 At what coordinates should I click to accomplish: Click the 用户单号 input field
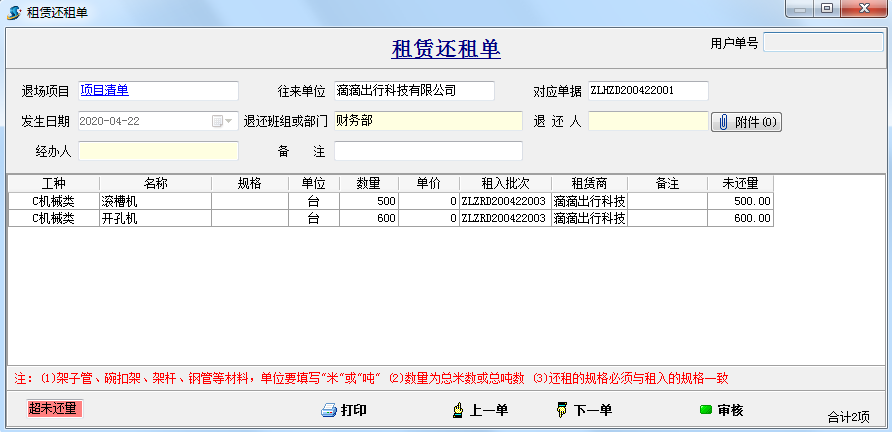point(822,43)
